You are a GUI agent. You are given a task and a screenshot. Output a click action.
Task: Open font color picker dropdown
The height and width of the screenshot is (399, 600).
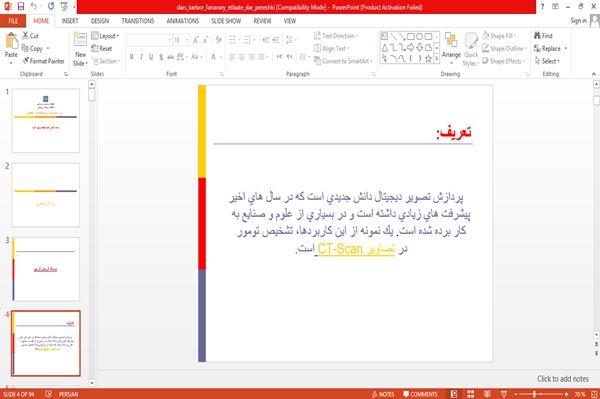[x=221, y=57]
